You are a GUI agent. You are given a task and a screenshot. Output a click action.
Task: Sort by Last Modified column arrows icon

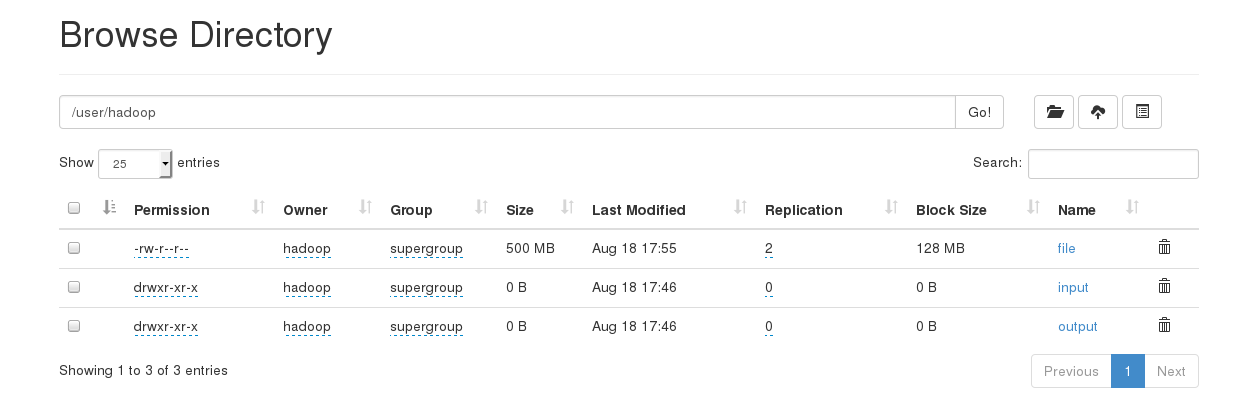741,208
